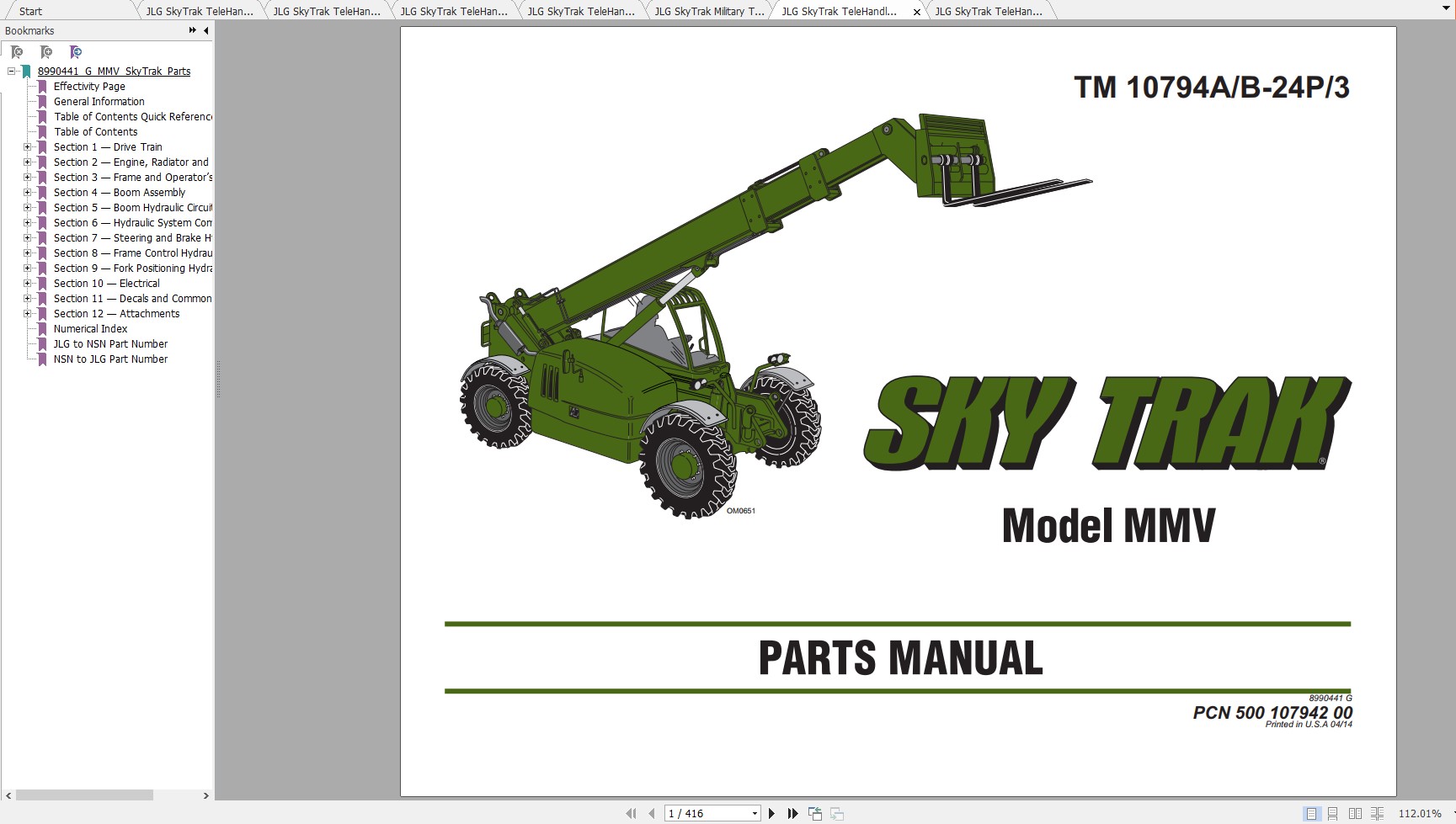Click the delete bookmark icon
This screenshot has height=824, width=1456.
[x=17, y=52]
